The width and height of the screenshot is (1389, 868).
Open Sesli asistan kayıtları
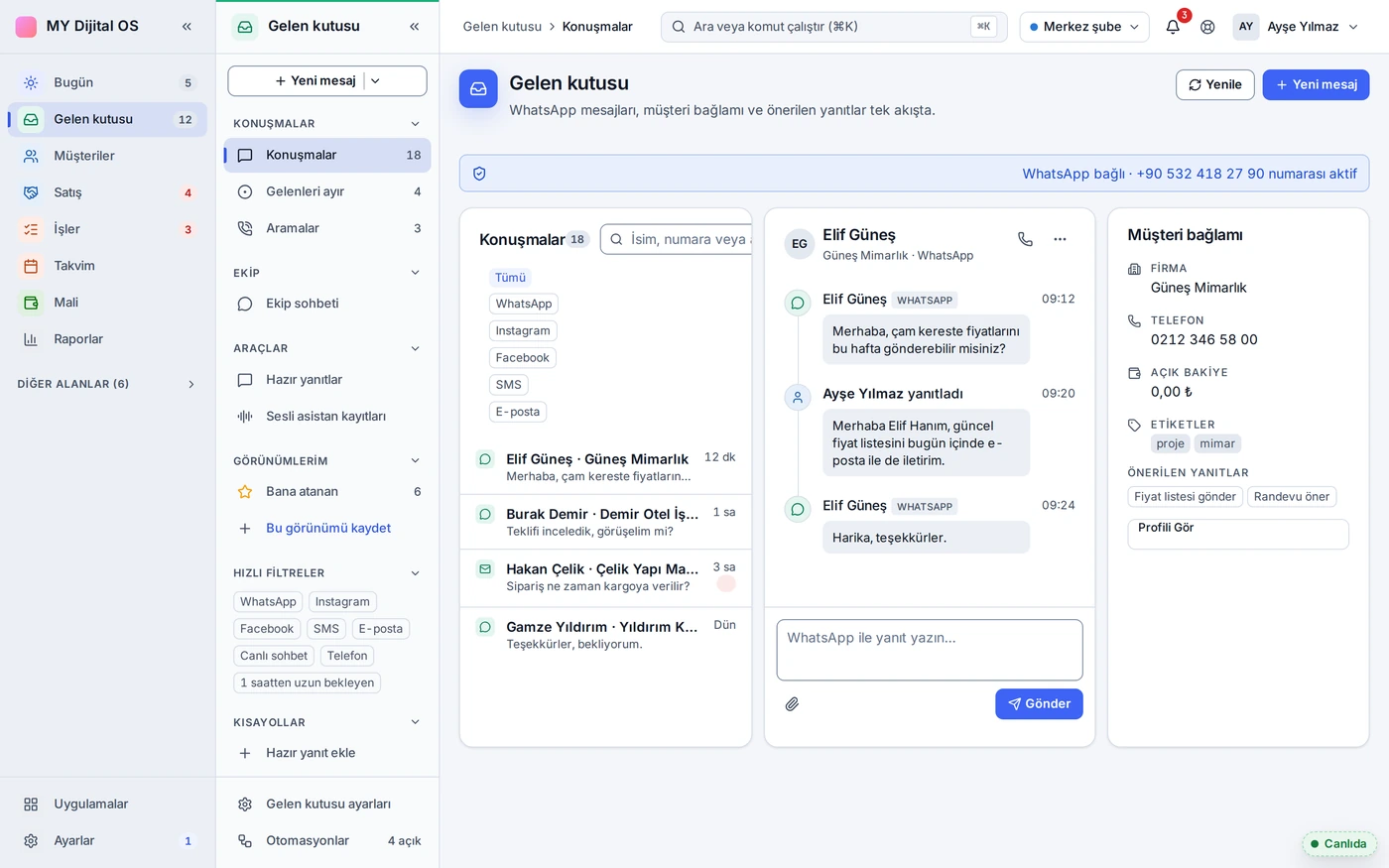click(327, 417)
